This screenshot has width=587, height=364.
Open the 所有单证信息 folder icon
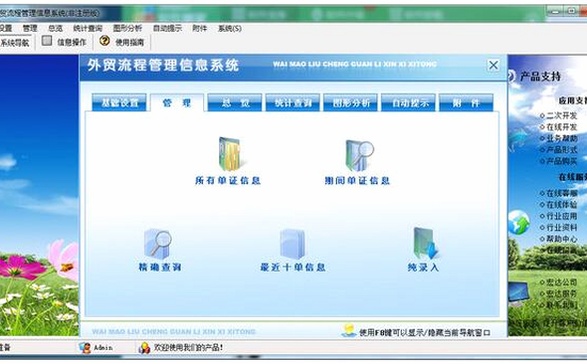tap(229, 154)
